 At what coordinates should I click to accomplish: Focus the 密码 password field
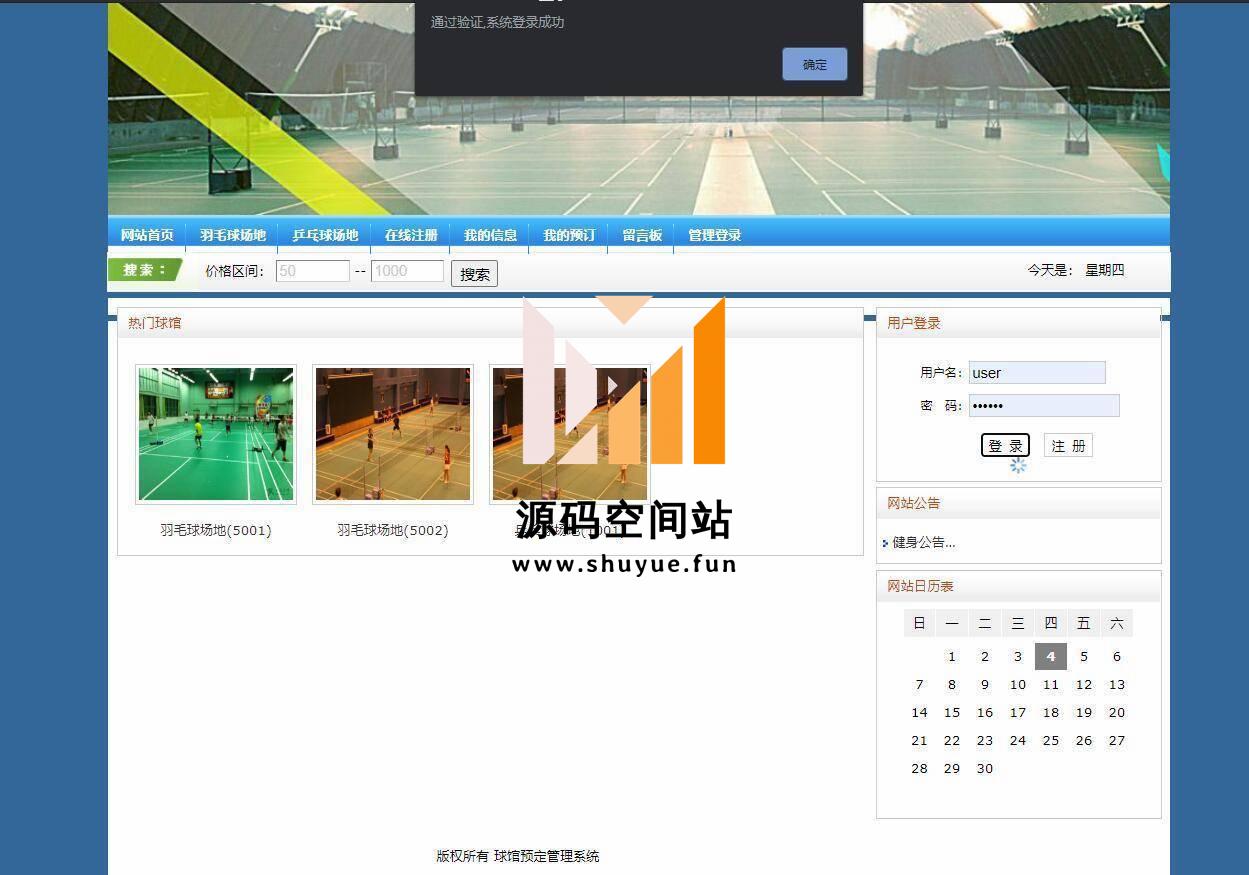coord(1044,405)
